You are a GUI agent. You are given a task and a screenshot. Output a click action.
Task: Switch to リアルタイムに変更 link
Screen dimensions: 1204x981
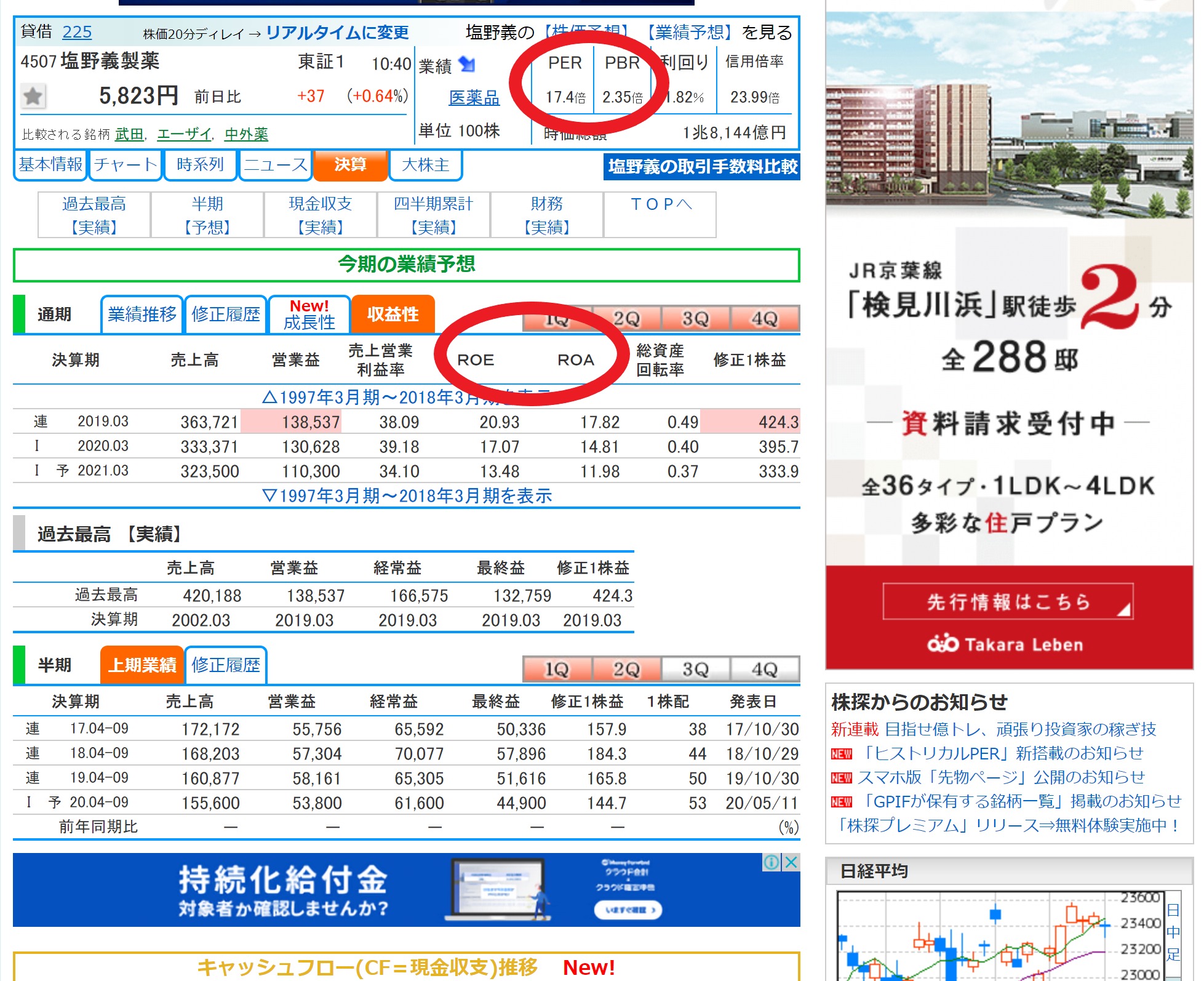337,33
